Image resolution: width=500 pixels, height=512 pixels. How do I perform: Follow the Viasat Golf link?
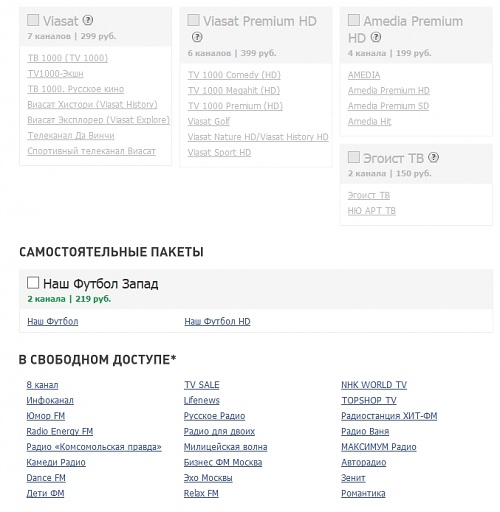pos(209,121)
